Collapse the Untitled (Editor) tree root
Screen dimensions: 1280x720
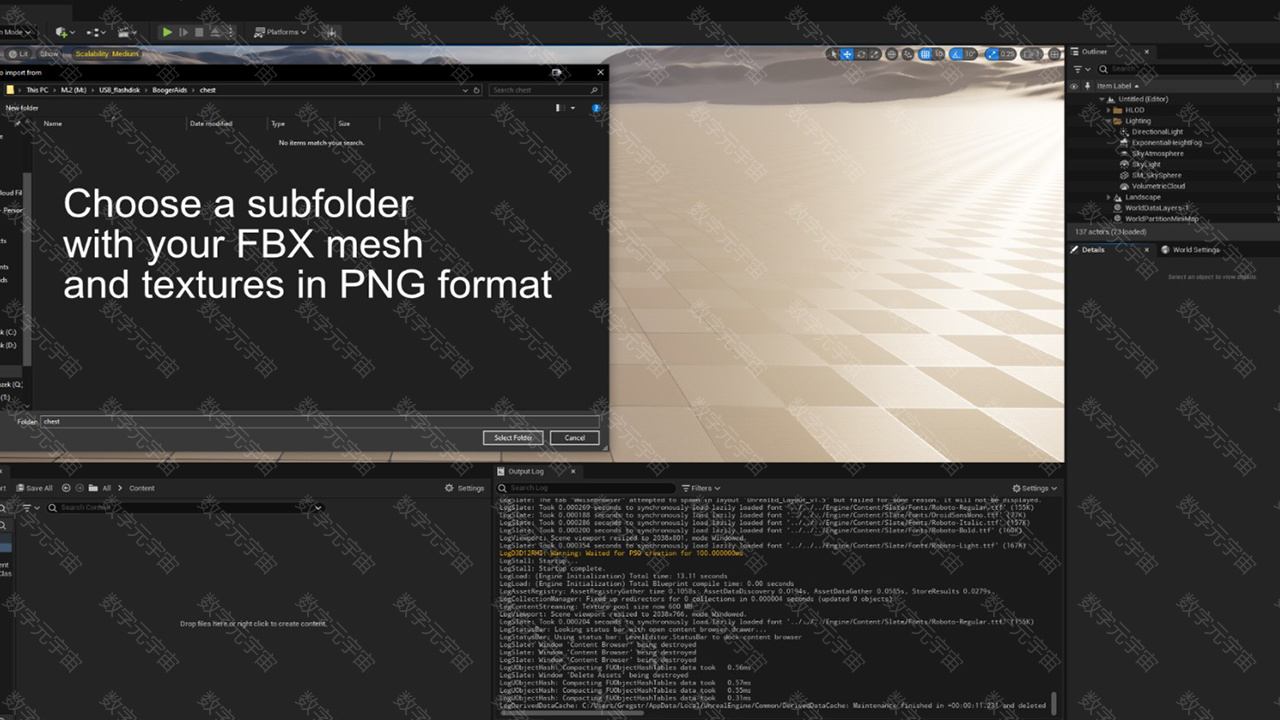tap(1102, 99)
